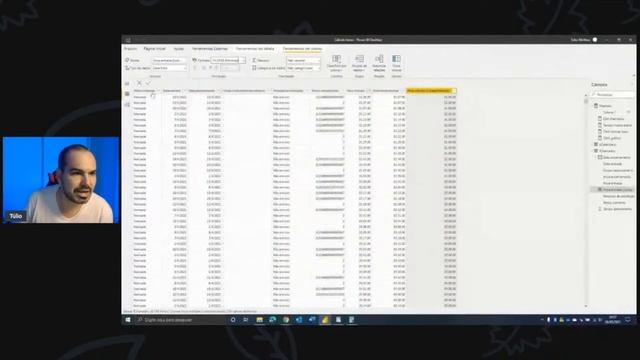Switch to the Data view icon

[127, 94]
